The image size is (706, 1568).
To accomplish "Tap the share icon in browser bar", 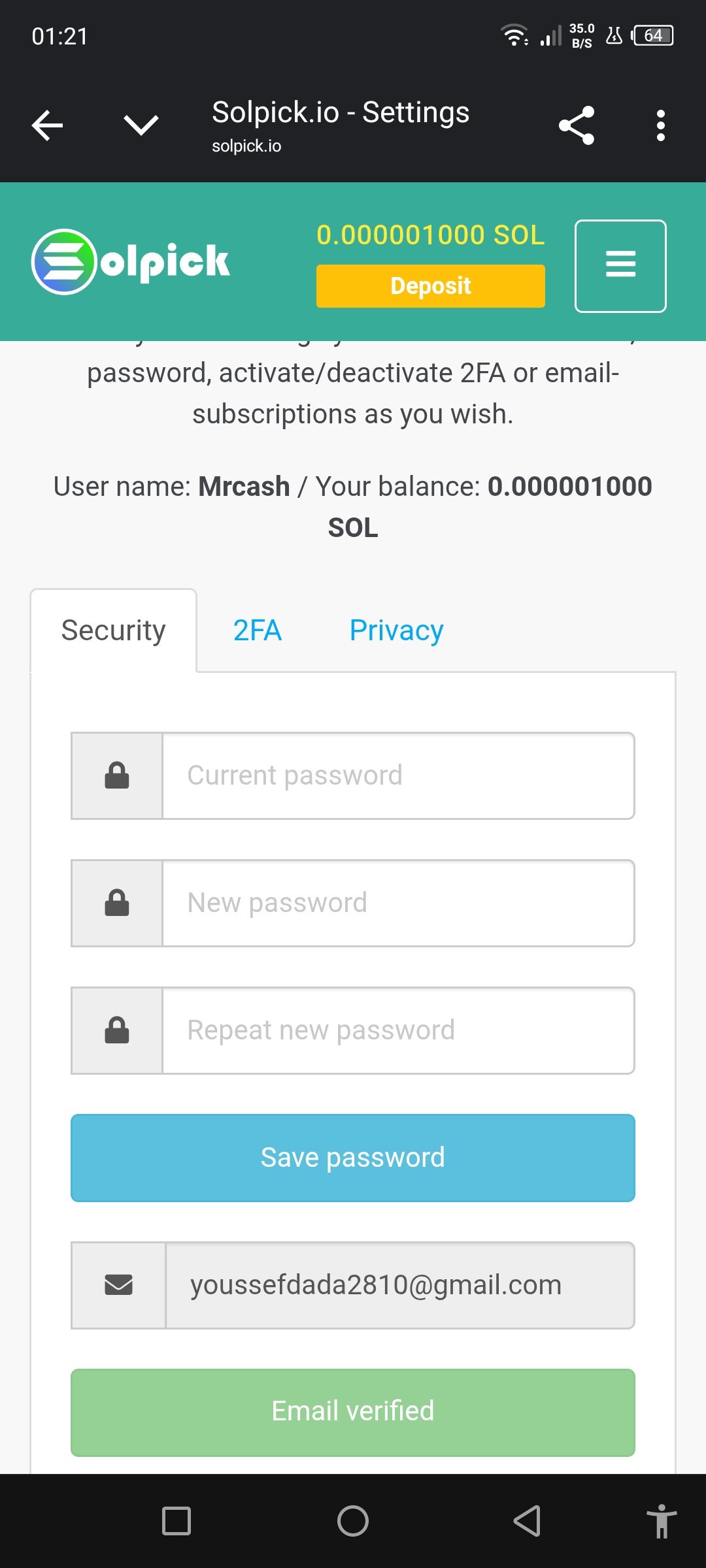I will [577, 125].
